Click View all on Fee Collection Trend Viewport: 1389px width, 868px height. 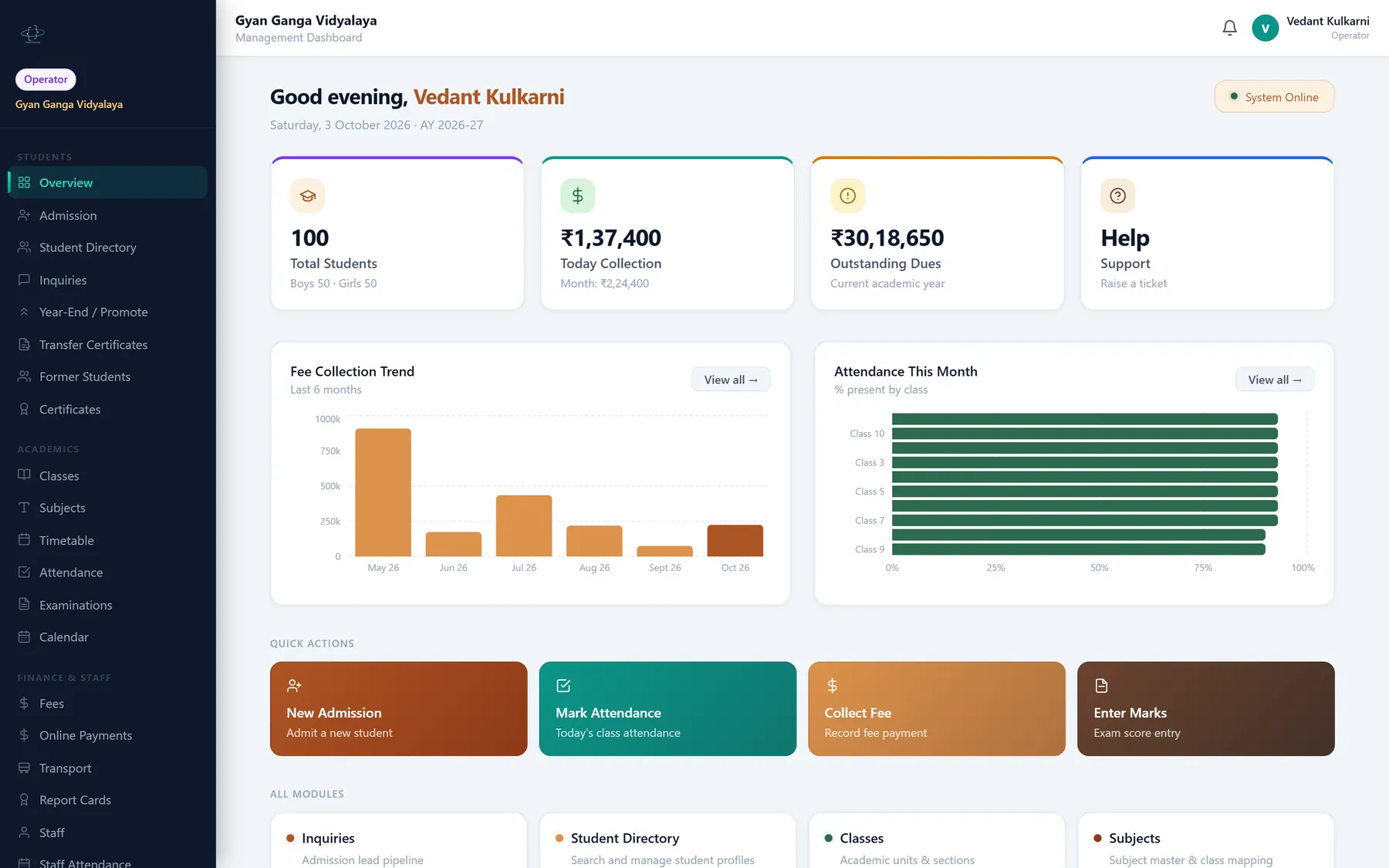(x=731, y=380)
